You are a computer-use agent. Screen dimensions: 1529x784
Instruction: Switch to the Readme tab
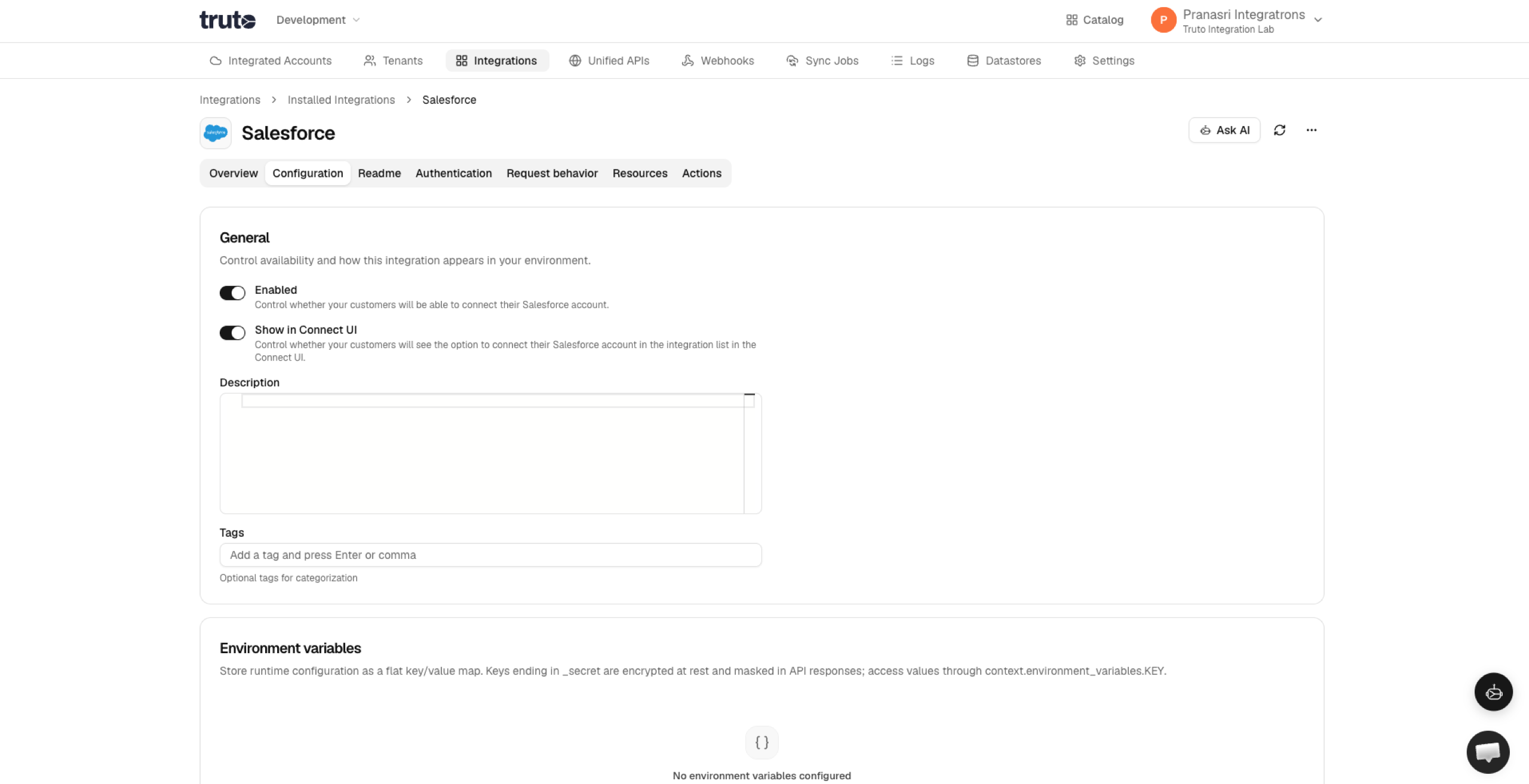(379, 173)
